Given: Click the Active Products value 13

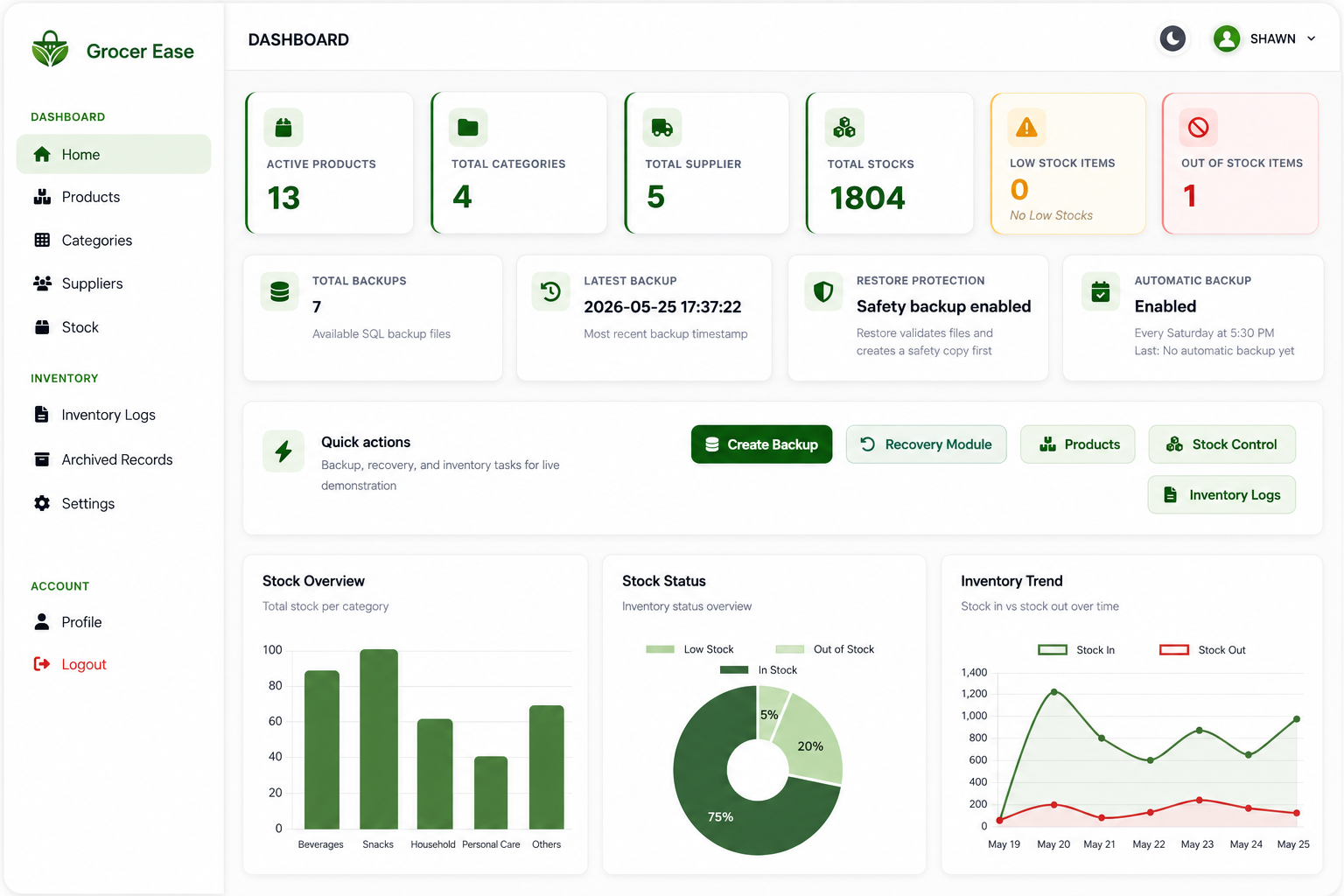Looking at the screenshot, I should pos(283,199).
